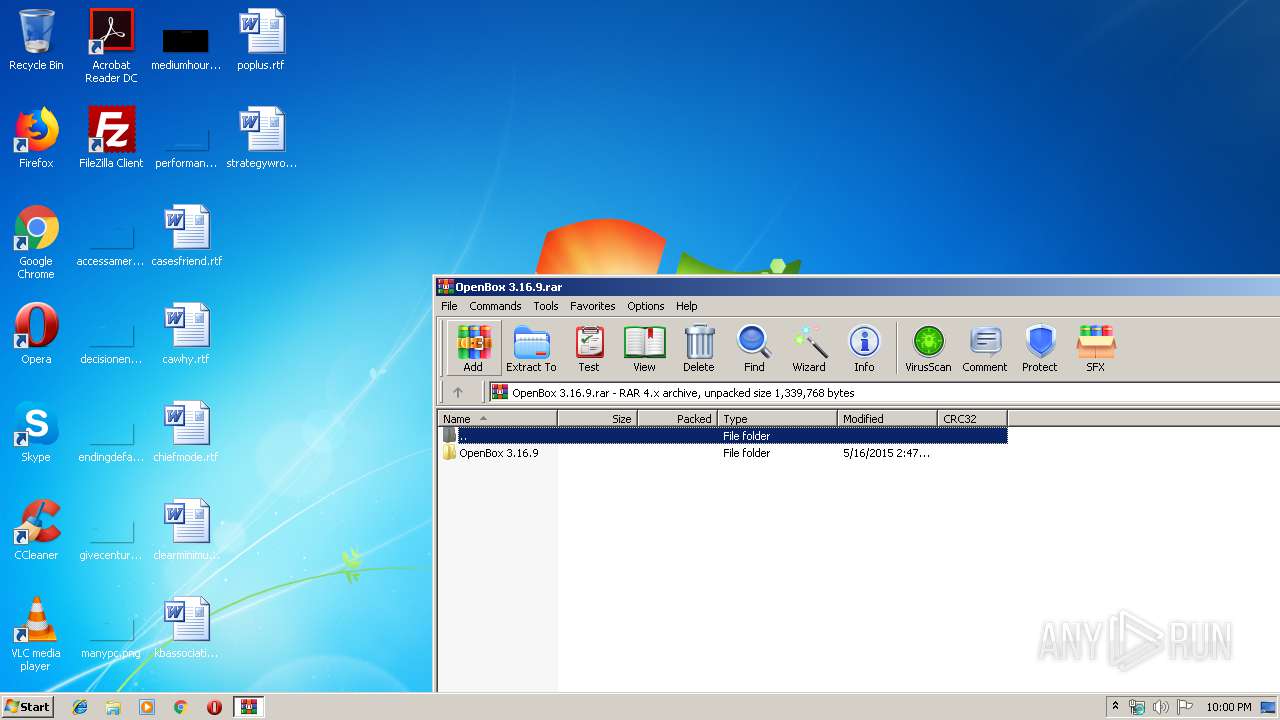Open the View toolbar icon

point(645,348)
